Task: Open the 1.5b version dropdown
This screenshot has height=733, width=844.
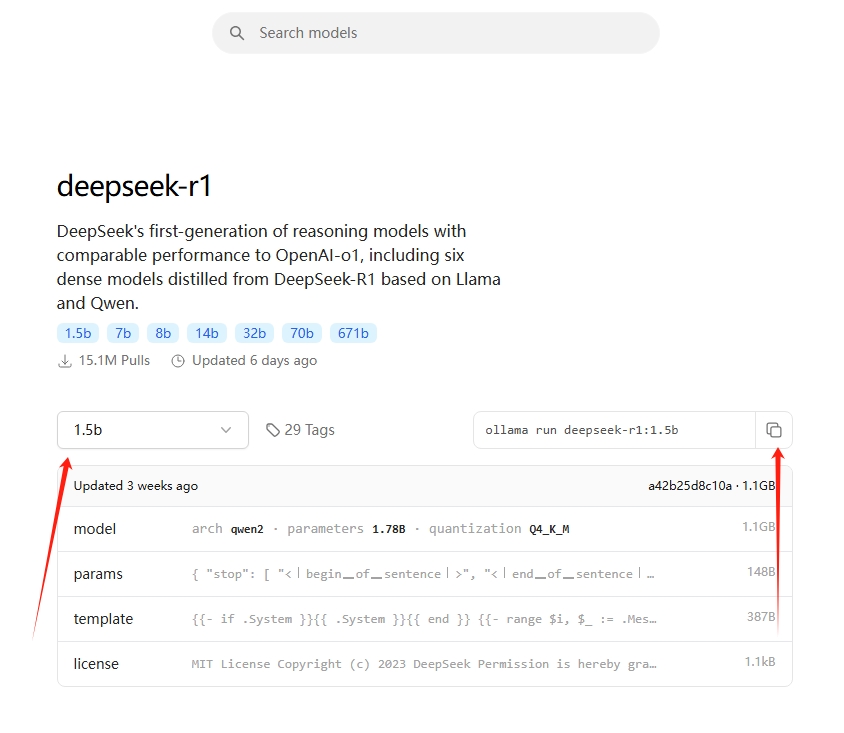Action: (x=153, y=430)
